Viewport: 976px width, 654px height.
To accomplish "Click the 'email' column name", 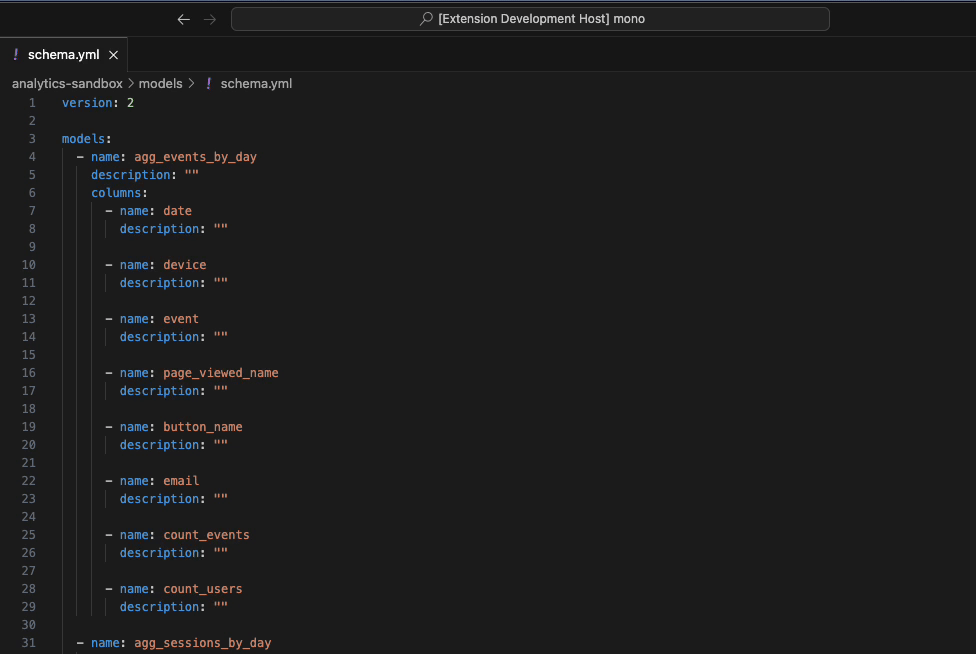I will pos(181,481).
